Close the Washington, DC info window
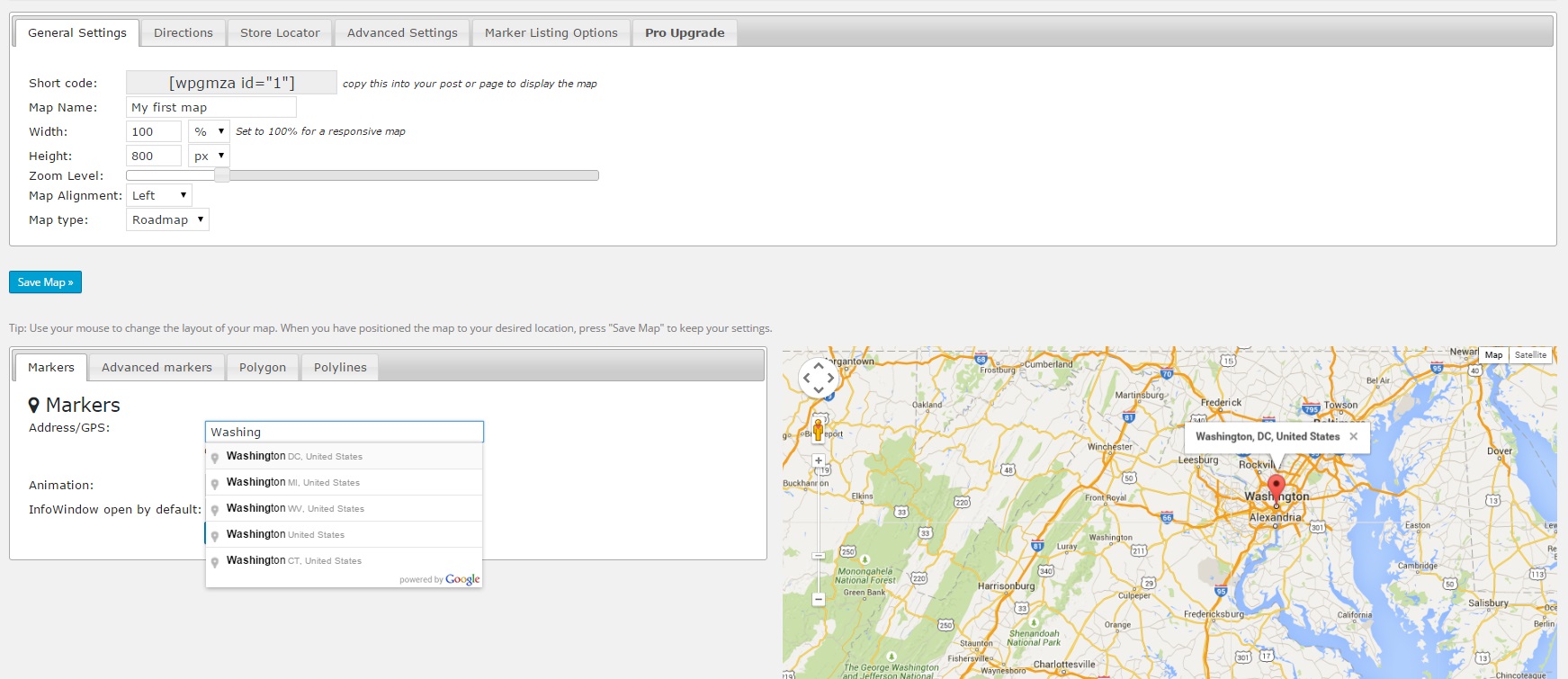 pyautogui.click(x=1353, y=436)
